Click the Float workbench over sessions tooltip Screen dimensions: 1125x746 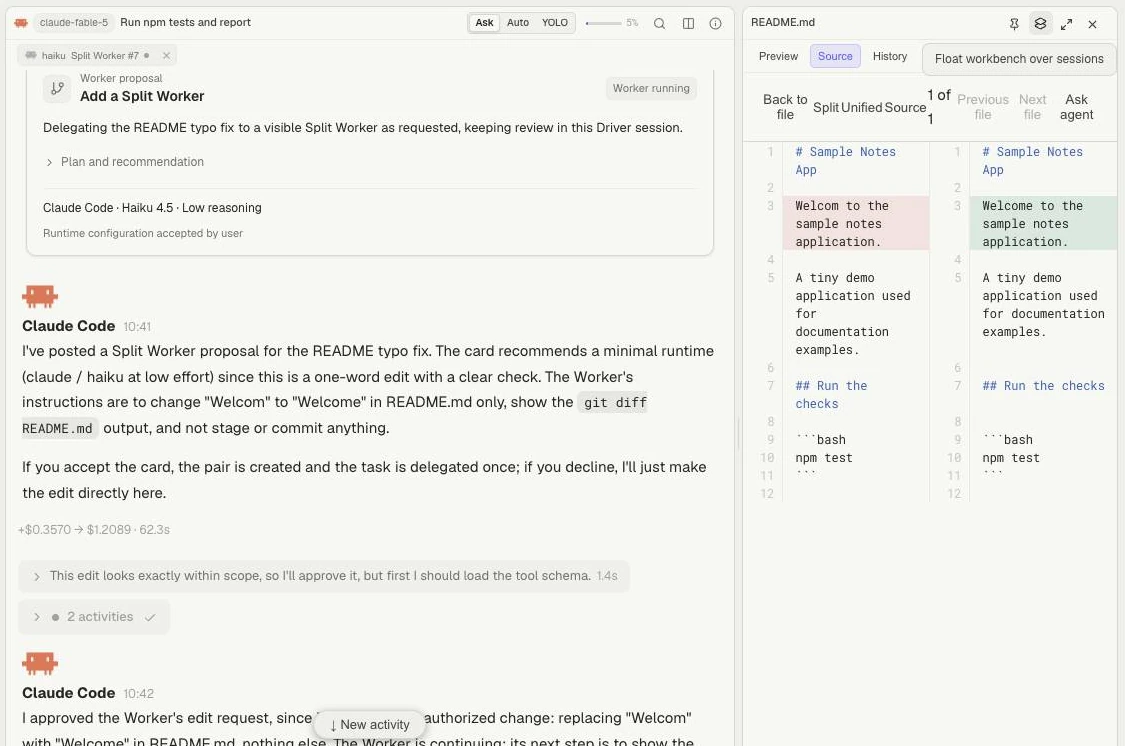1019,59
